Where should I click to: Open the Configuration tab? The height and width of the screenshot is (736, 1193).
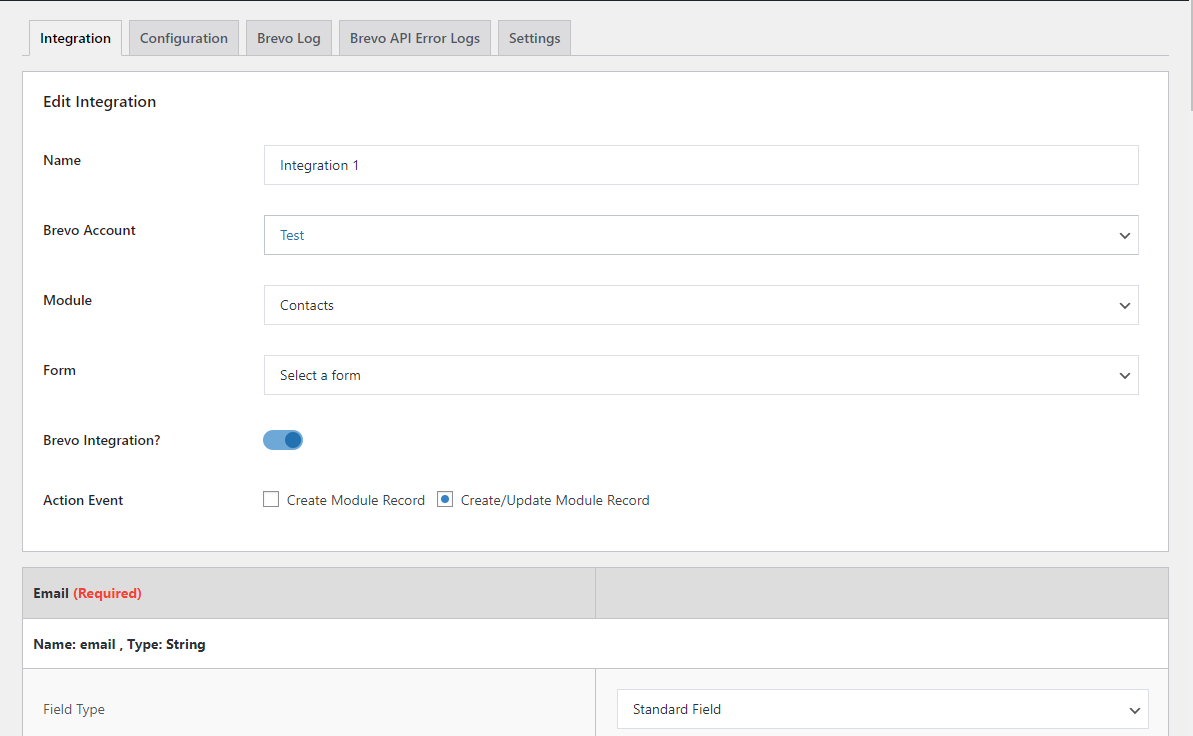coord(183,38)
